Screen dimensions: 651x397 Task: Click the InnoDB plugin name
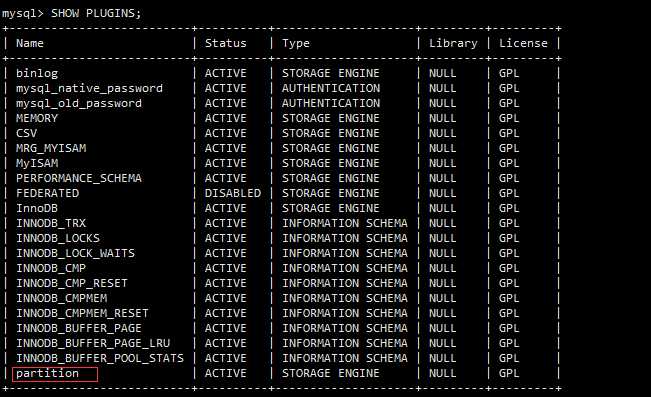(37, 208)
